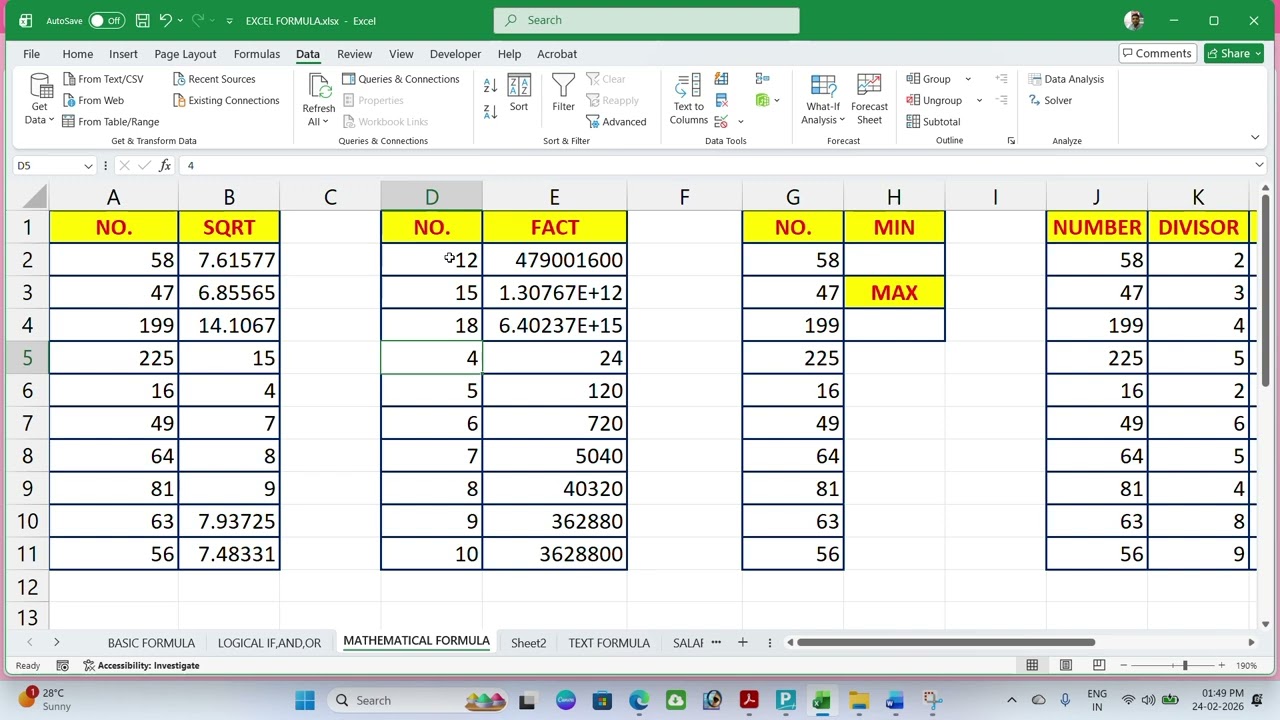This screenshot has height=720, width=1280.
Task: Switch to Page Layout view in status bar
Action: (1066, 665)
